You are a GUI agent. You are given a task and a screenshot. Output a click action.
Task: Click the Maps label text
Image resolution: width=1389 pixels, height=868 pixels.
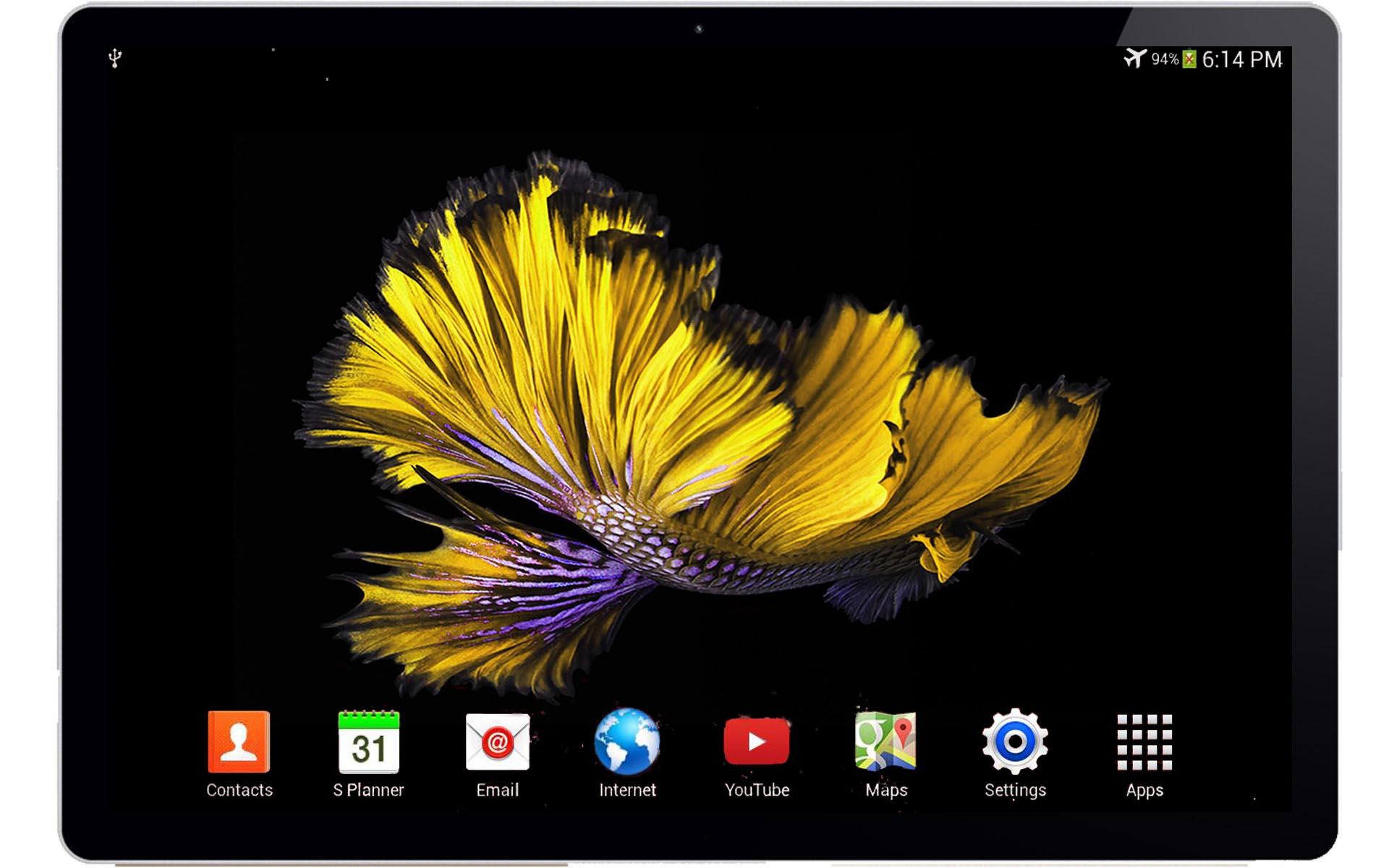[x=886, y=790]
